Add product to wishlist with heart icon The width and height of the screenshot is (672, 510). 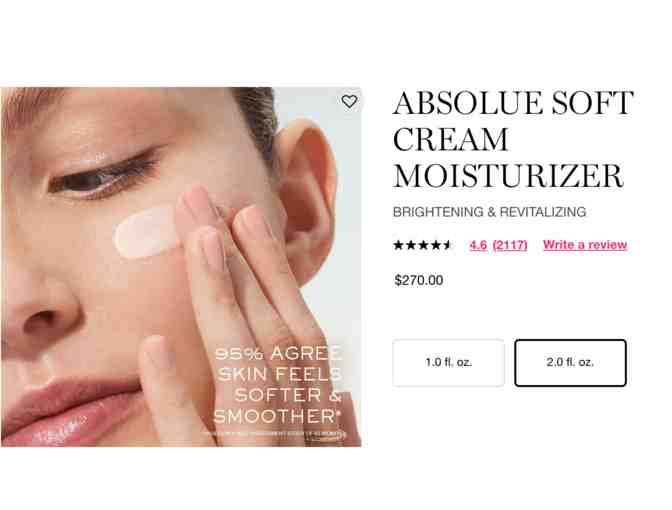coord(349,102)
